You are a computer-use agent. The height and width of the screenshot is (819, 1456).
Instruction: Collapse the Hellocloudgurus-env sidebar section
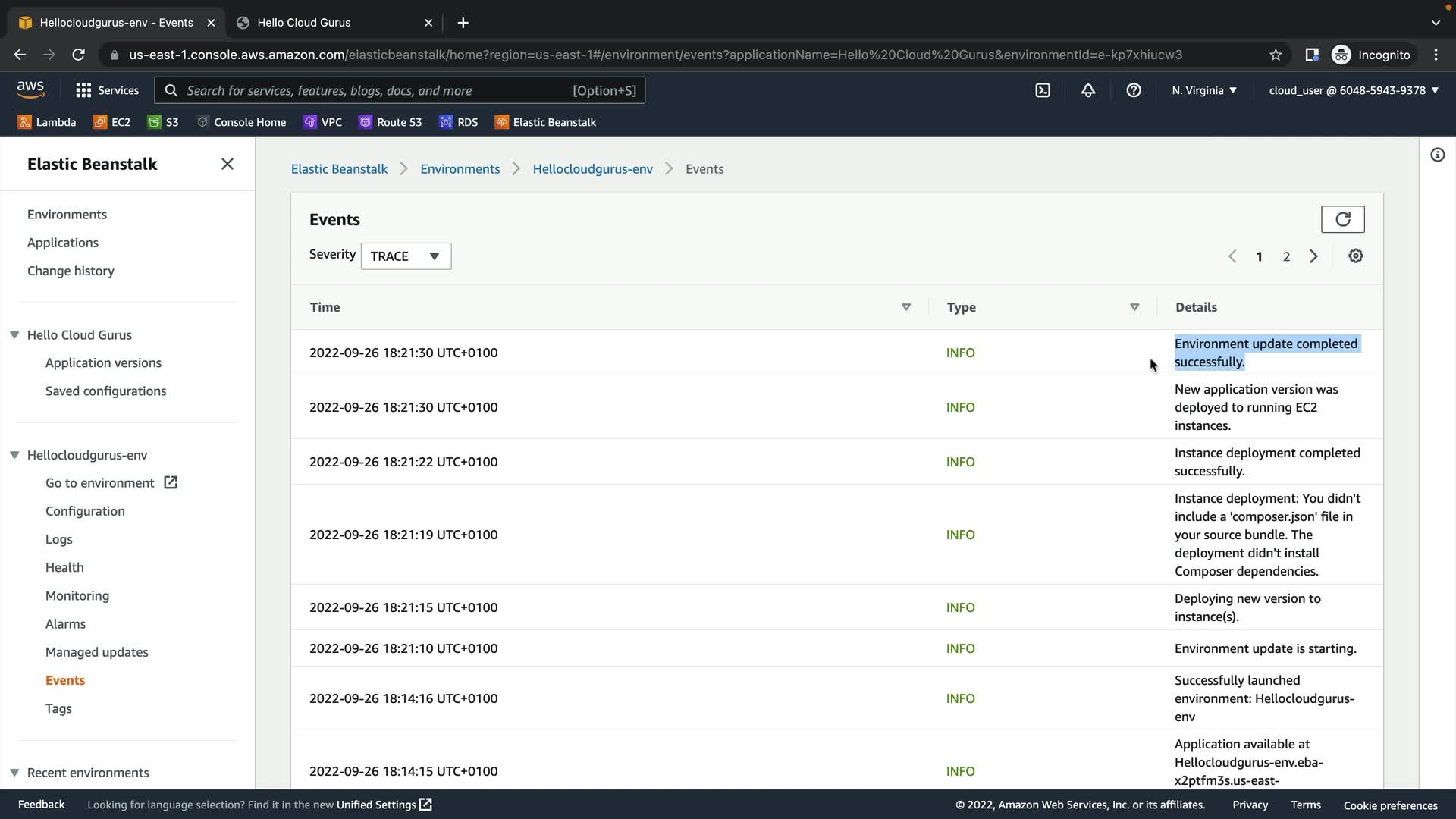(14, 455)
